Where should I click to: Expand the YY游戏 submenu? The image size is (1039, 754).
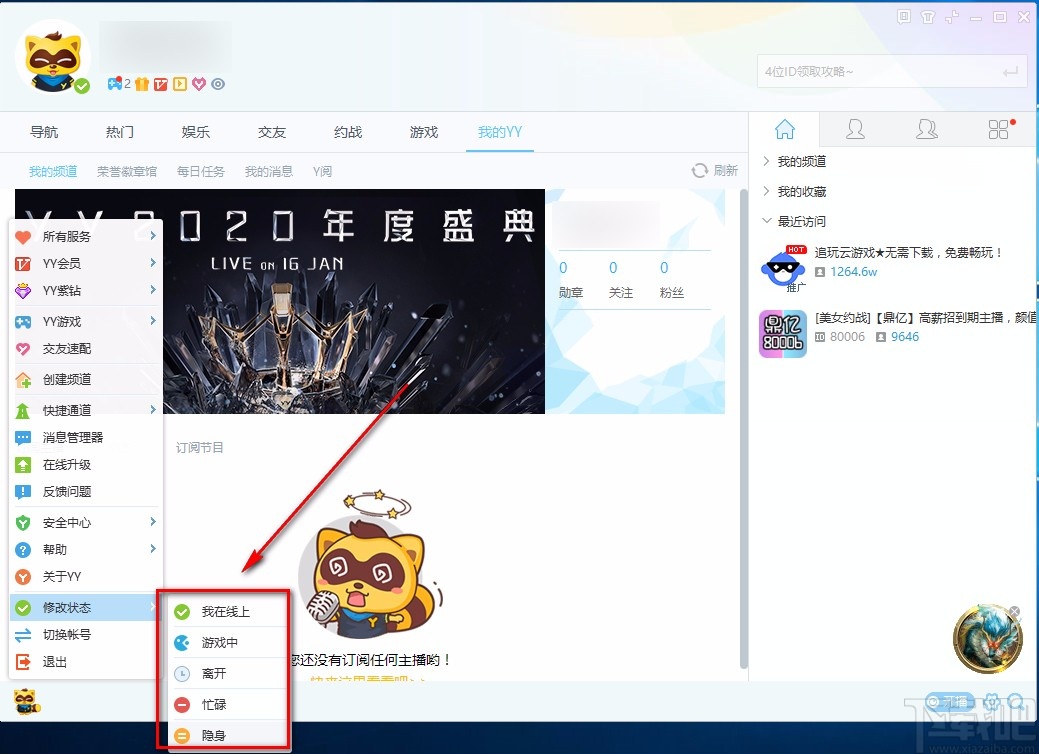tap(86, 321)
